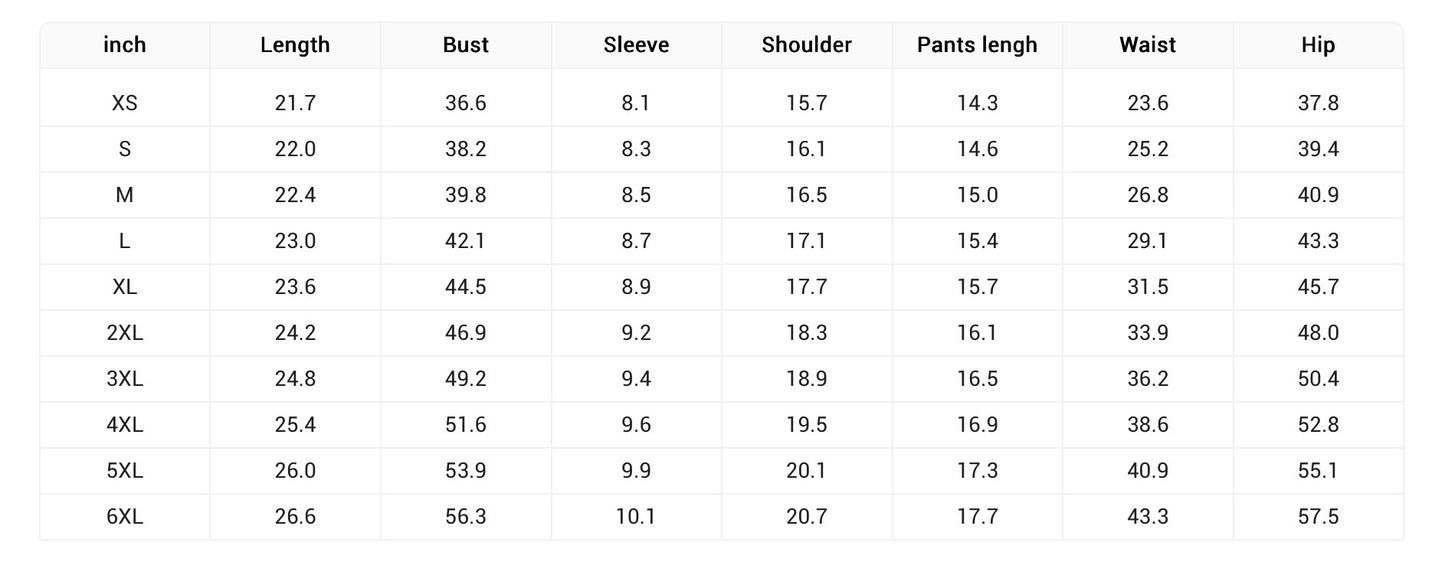This screenshot has width=1445, height=575.
Task: Click the XL size row label
Action: click(x=125, y=287)
